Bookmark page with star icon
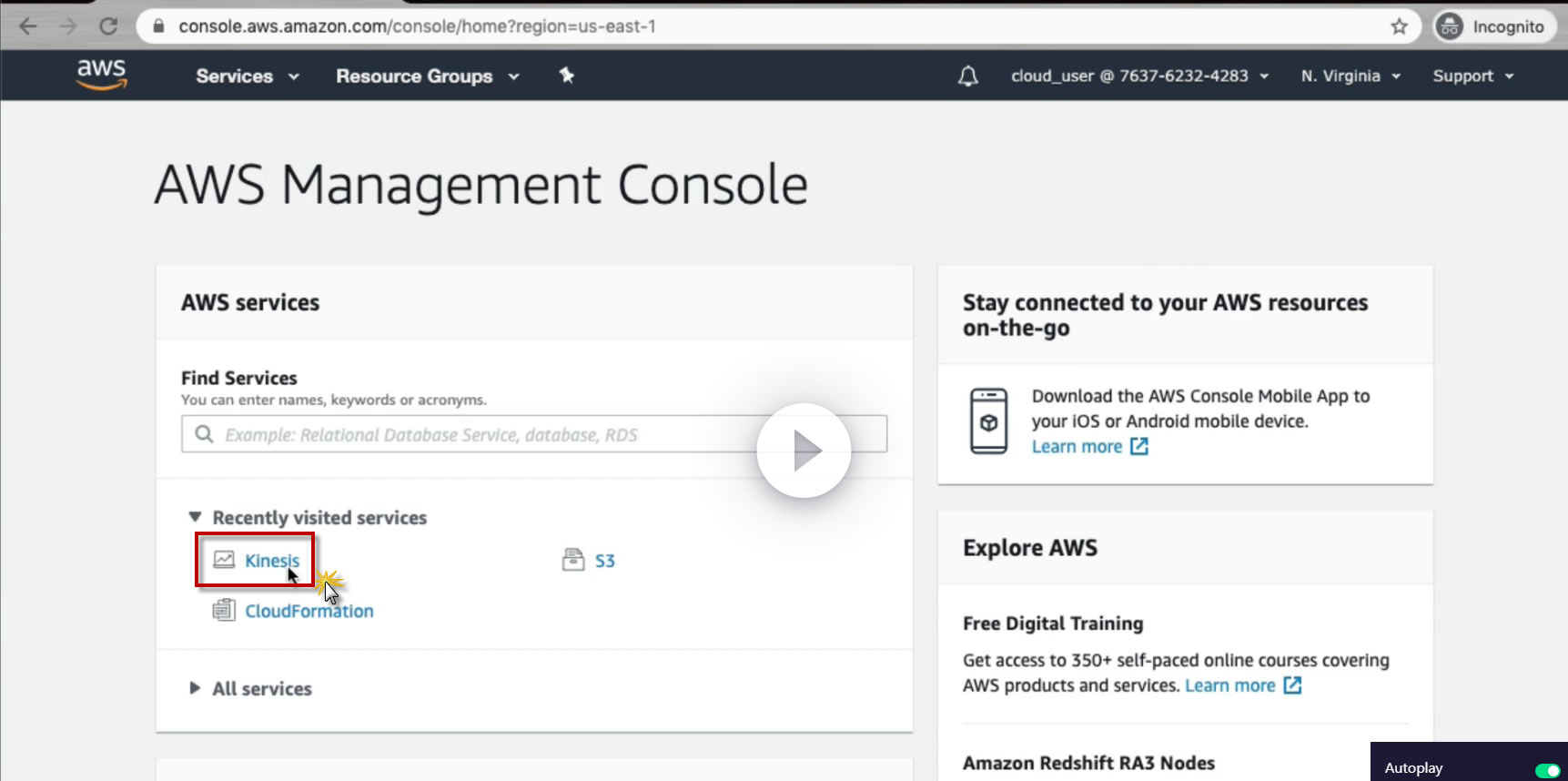The width and height of the screenshot is (1568, 781). click(x=1399, y=26)
